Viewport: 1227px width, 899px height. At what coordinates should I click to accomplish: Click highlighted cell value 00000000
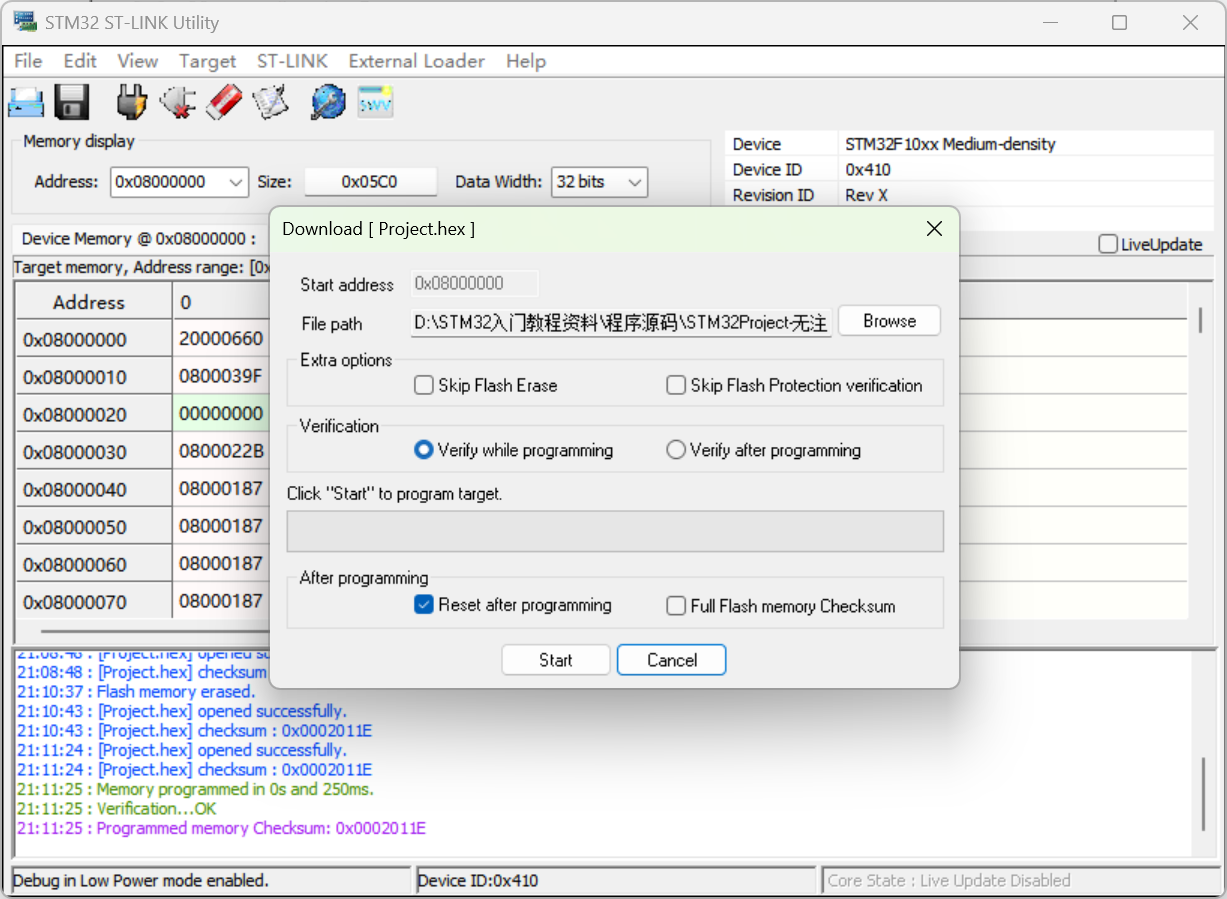[222, 413]
